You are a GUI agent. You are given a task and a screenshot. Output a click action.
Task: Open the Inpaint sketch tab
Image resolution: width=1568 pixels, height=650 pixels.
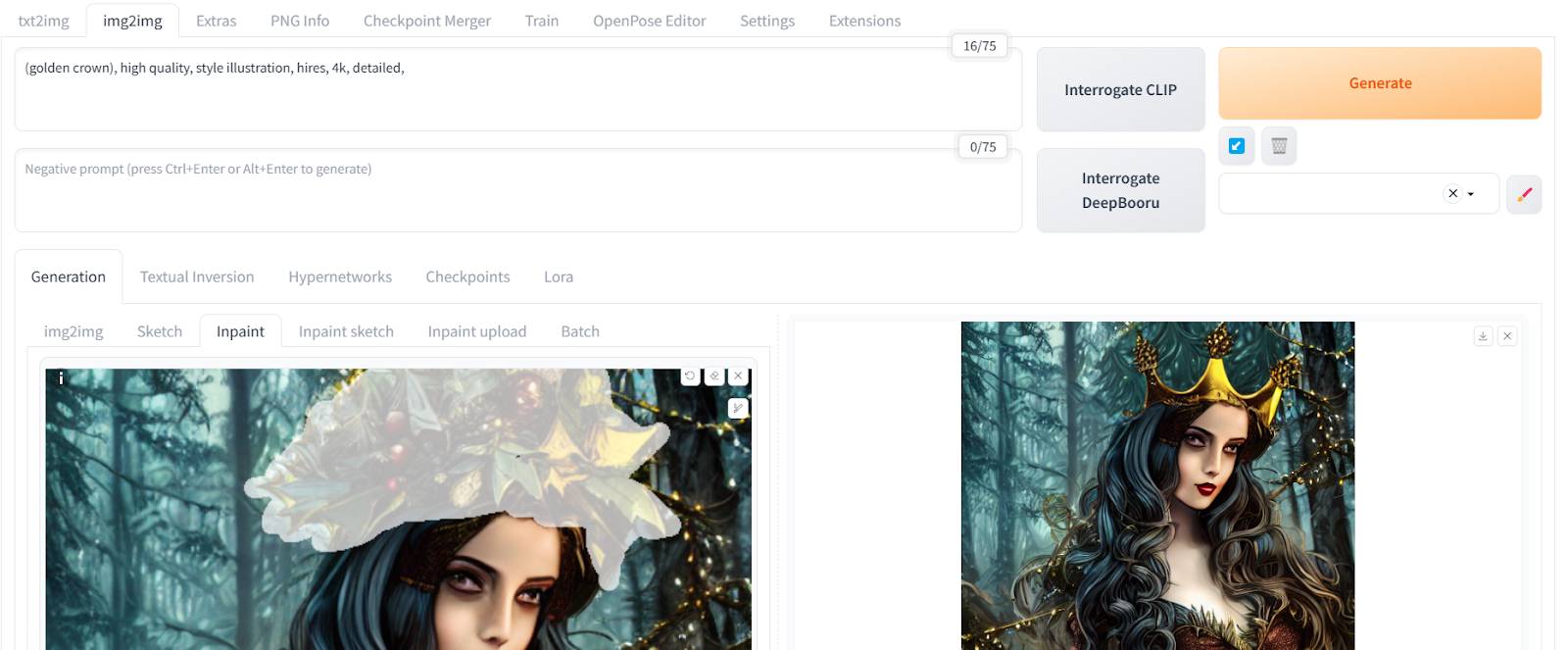[x=346, y=331]
